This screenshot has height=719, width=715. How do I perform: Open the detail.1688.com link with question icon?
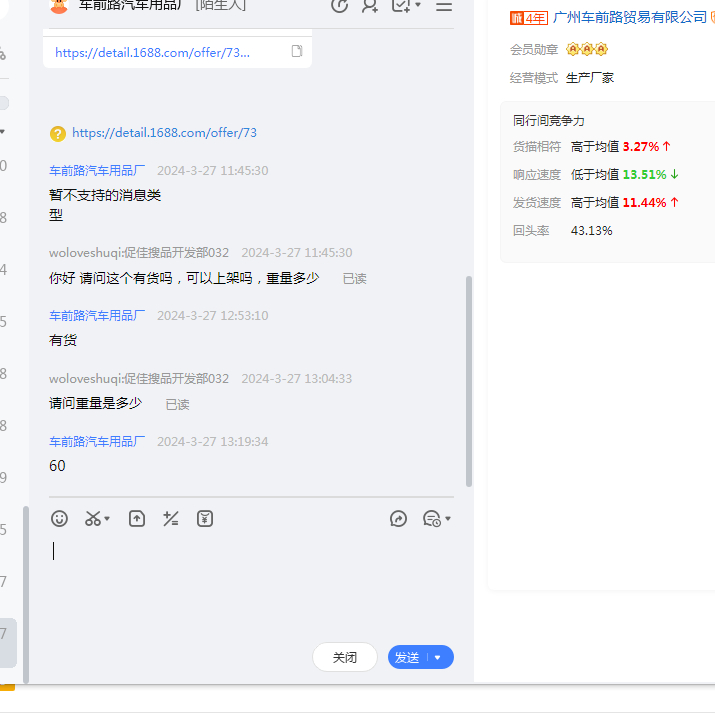[164, 133]
